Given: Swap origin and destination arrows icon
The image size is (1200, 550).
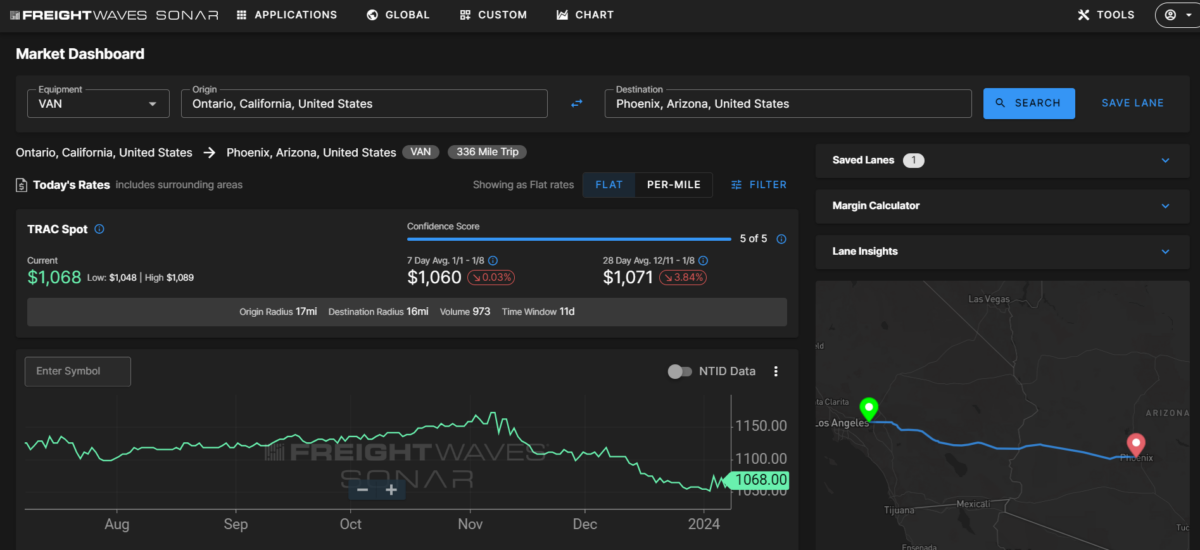Looking at the screenshot, I should [x=576, y=103].
